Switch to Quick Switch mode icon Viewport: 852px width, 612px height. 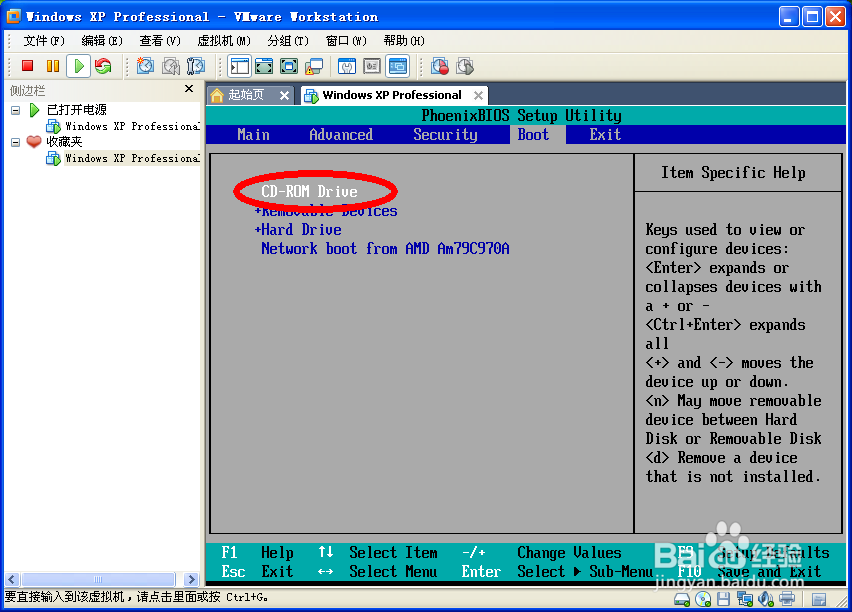(264, 66)
